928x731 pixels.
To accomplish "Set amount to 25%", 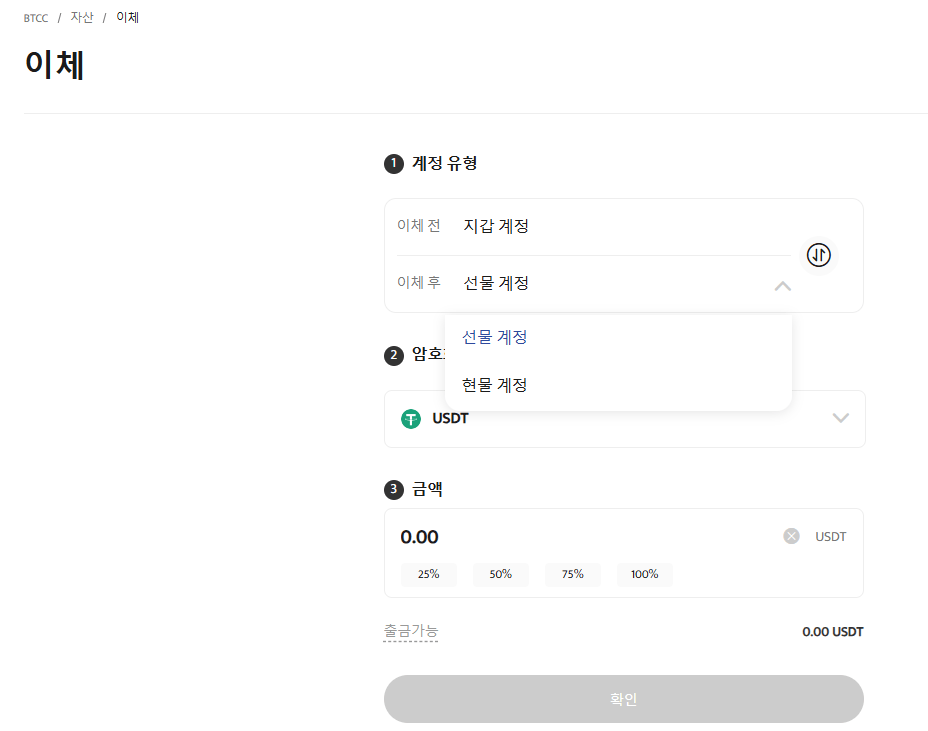I will [428, 574].
